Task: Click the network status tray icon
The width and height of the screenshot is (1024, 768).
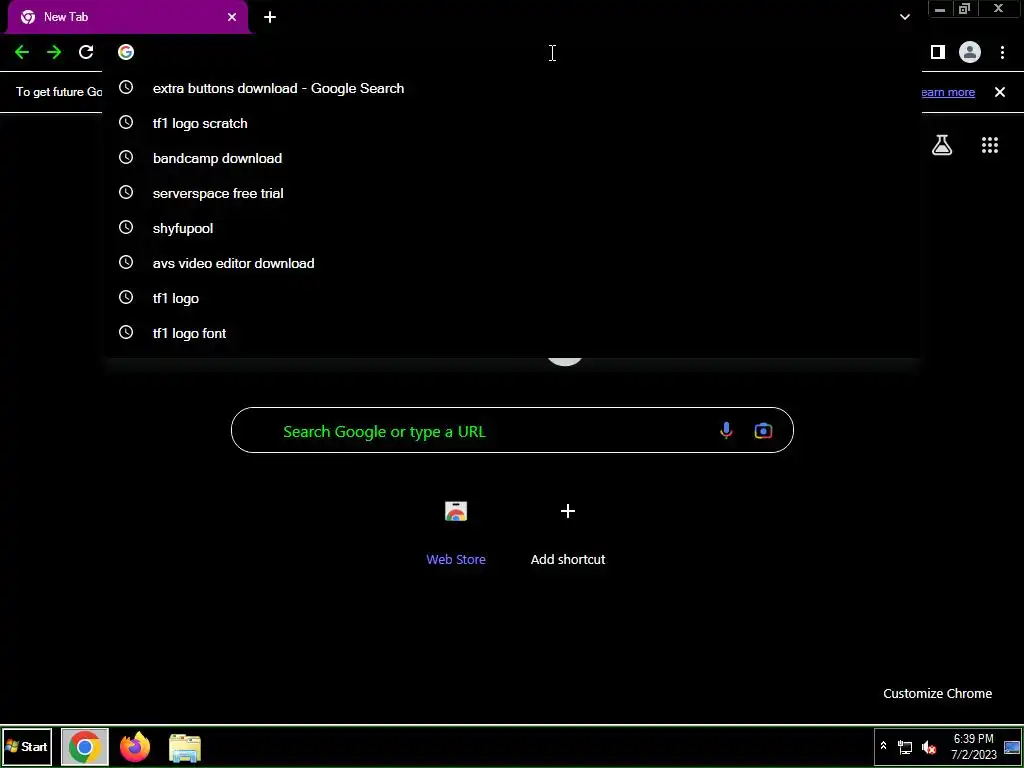Action: [x=904, y=747]
